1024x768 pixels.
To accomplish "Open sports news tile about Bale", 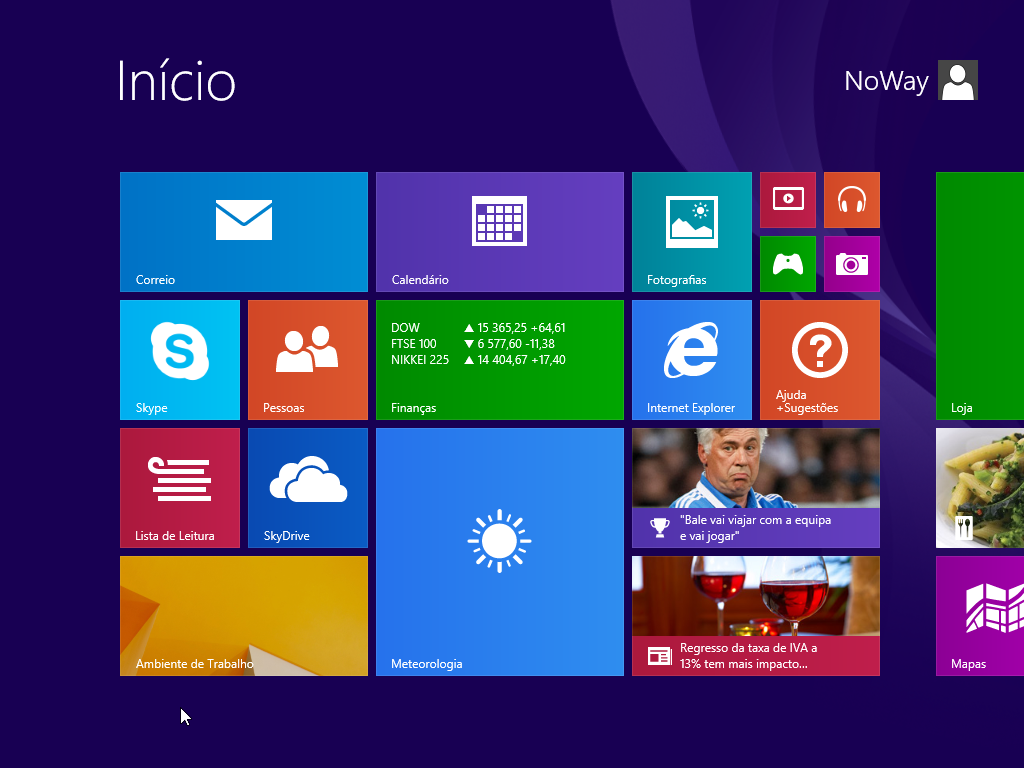I will coord(756,488).
